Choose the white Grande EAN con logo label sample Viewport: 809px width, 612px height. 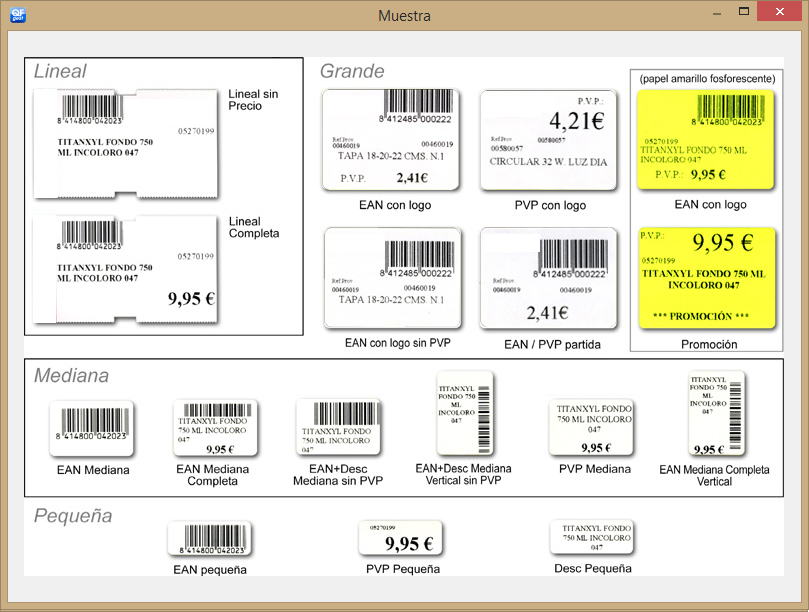point(391,140)
